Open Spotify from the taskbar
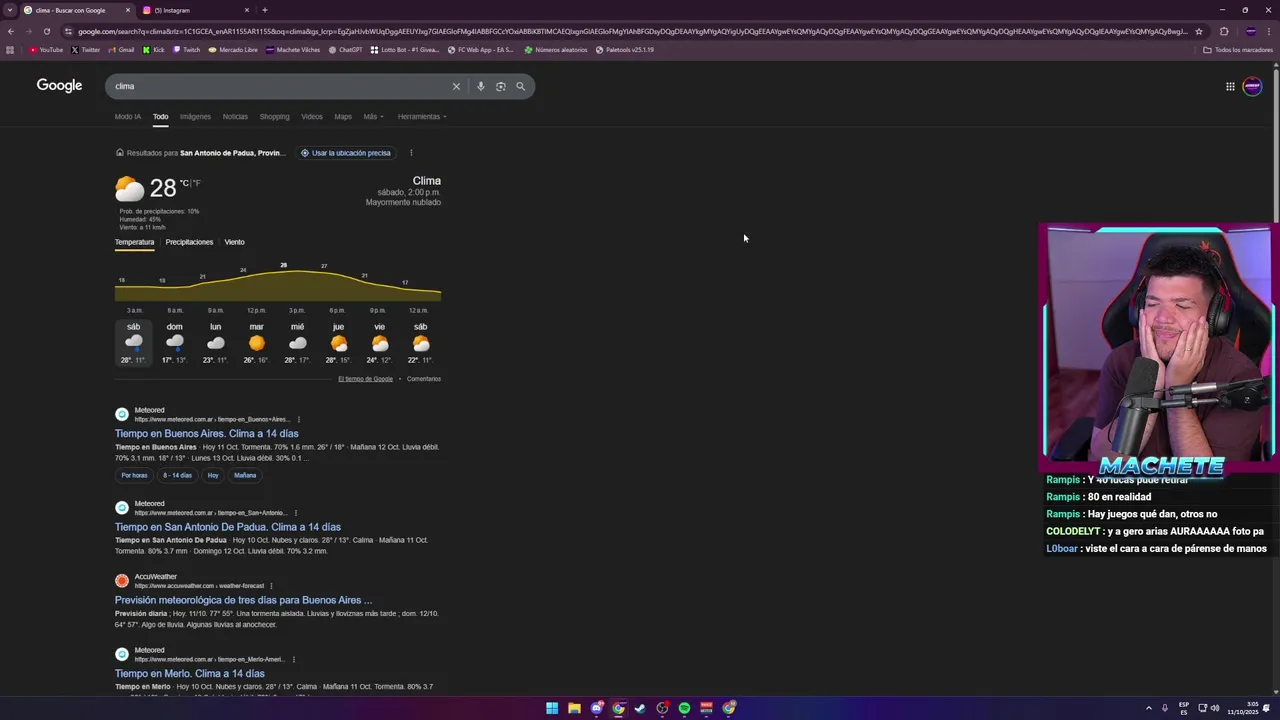The image size is (1280, 720). click(684, 708)
